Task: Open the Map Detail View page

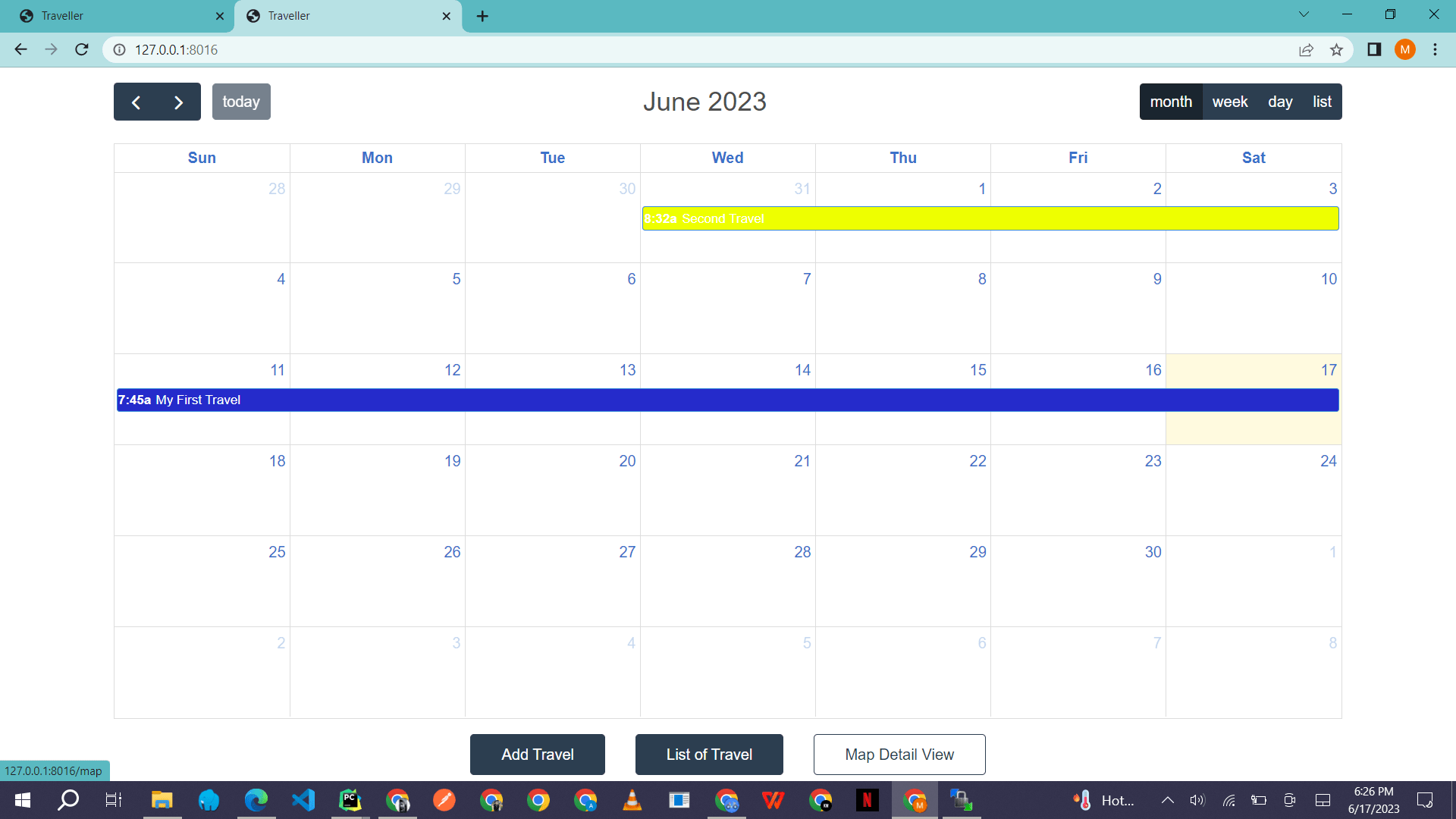Action: point(898,754)
